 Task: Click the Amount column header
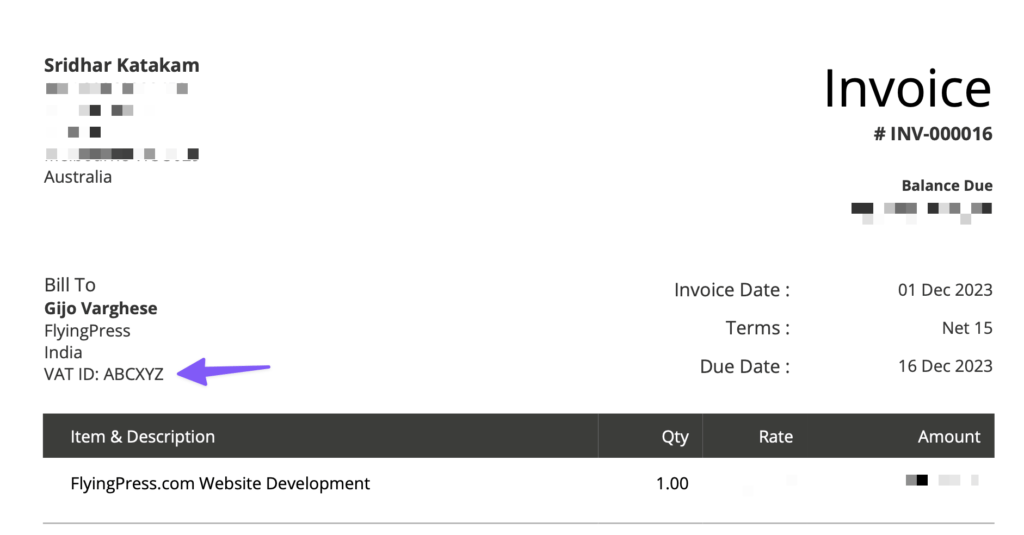coord(949,436)
